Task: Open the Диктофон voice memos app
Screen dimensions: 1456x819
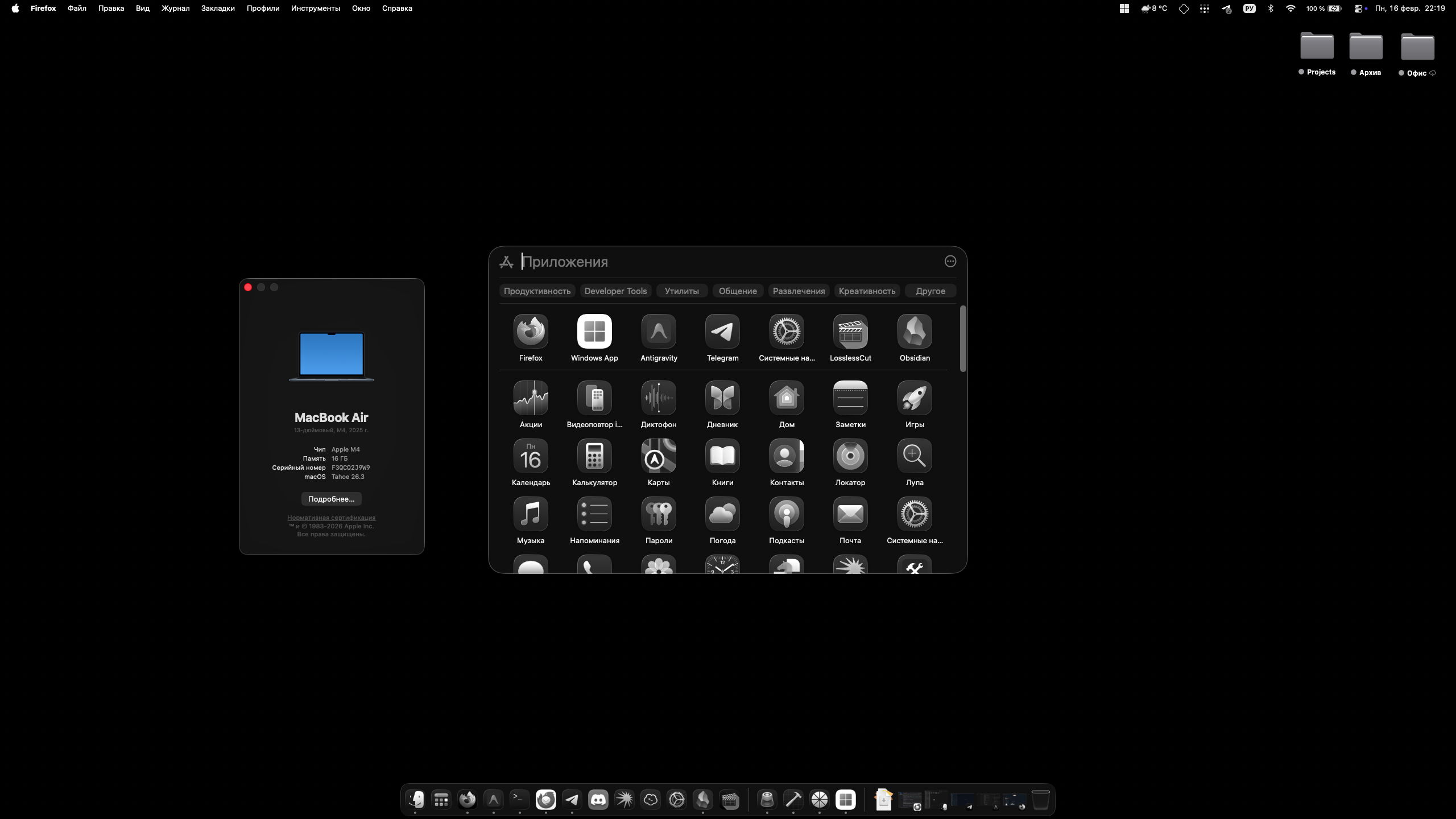Action: 659,398
